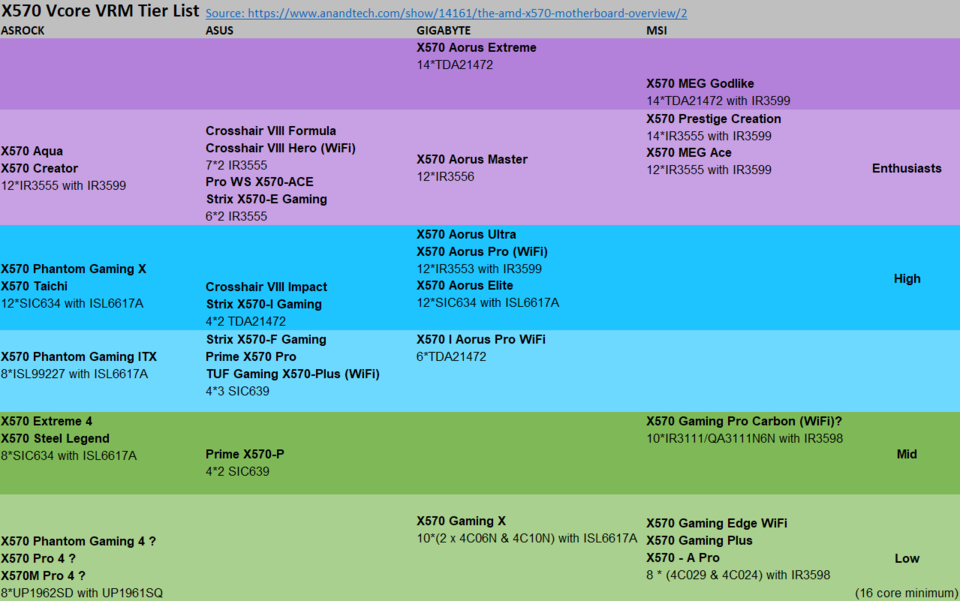The image size is (960, 601).
Task: Click 'X570 Aorus Ultra' entry
Action: click(x=467, y=234)
